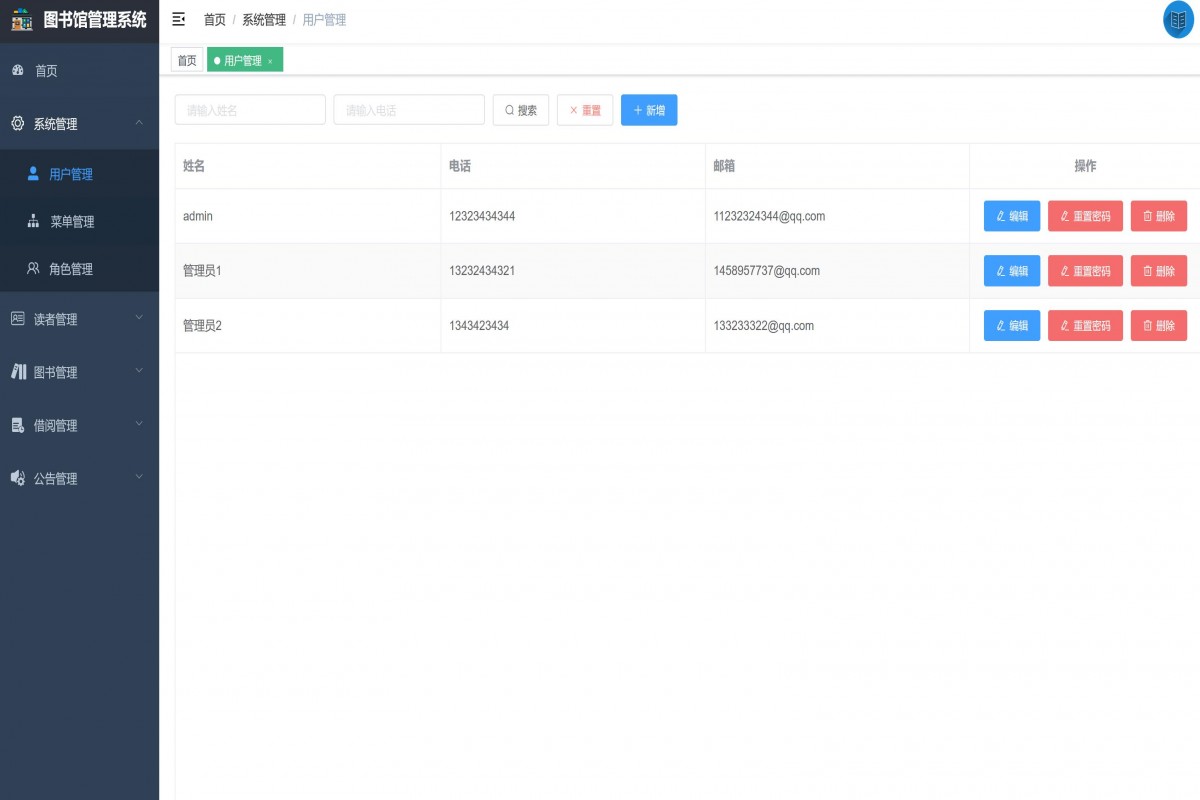The height and width of the screenshot is (800, 1200).
Task: Click 编辑 button for admin row
Action: 1012,216
